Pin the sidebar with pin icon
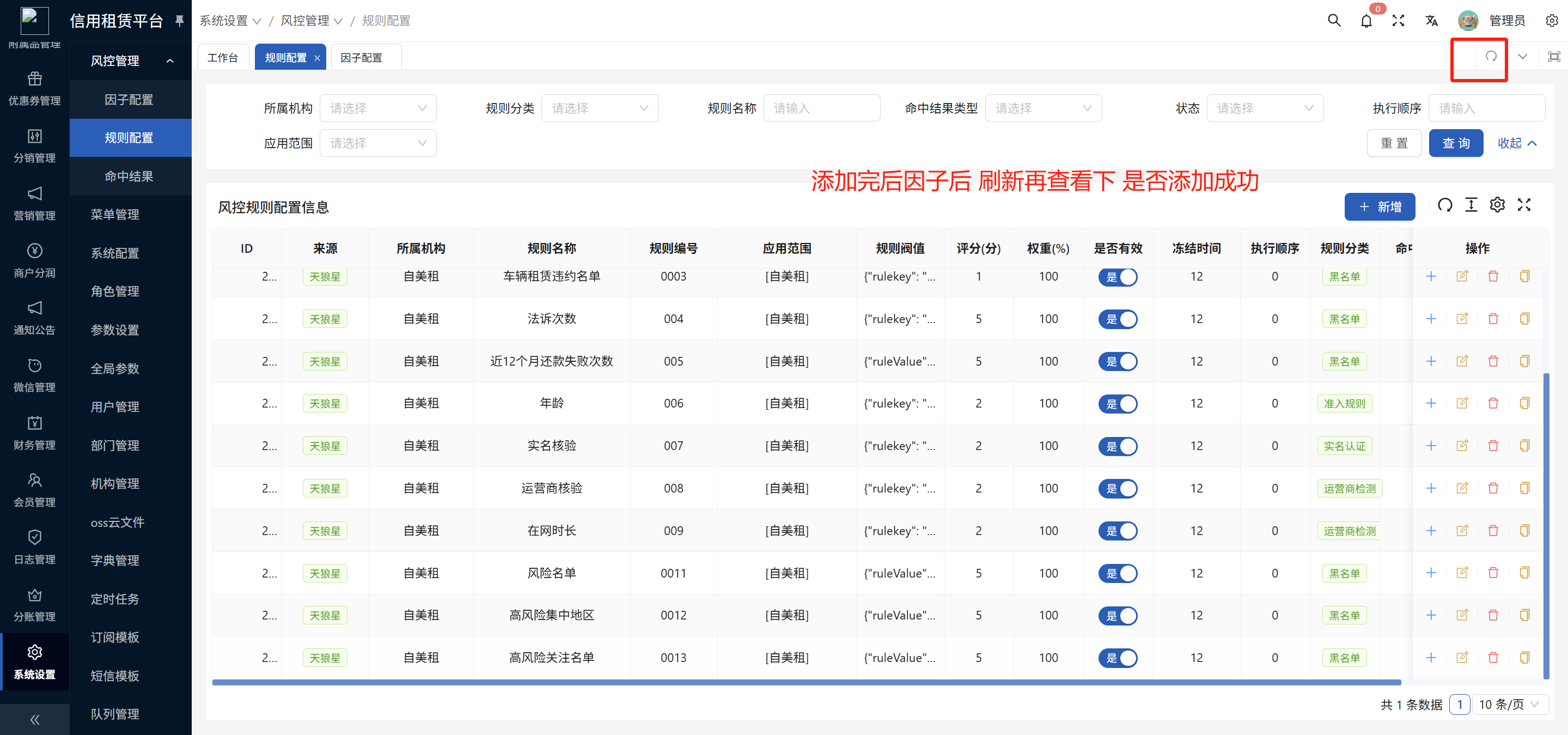 180,21
